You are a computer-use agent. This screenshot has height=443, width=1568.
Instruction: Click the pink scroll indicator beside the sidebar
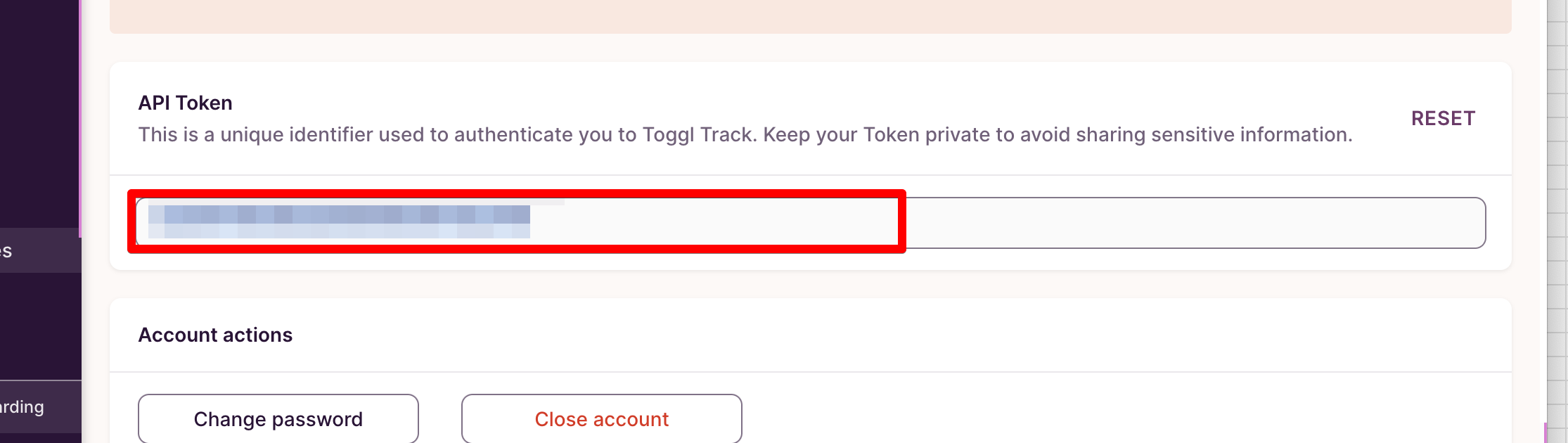(80, 120)
